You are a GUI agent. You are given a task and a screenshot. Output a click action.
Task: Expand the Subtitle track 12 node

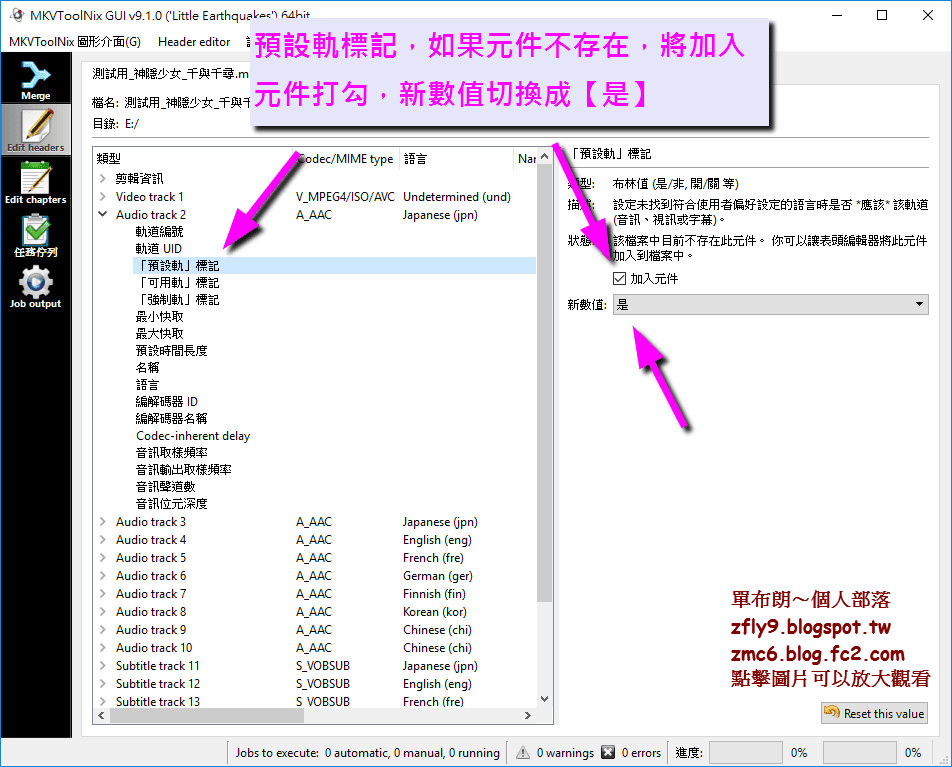(103, 684)
